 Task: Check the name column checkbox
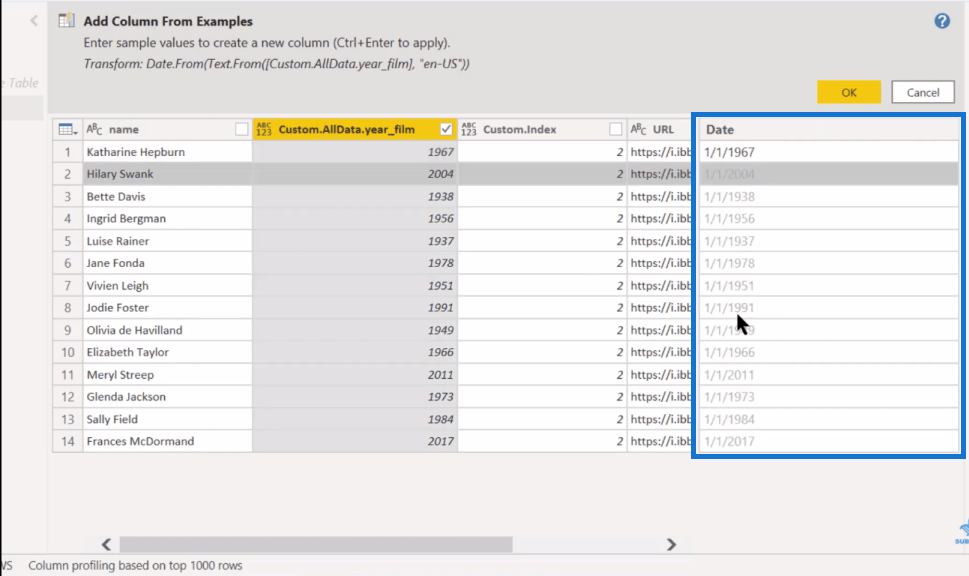coord(242,129)
